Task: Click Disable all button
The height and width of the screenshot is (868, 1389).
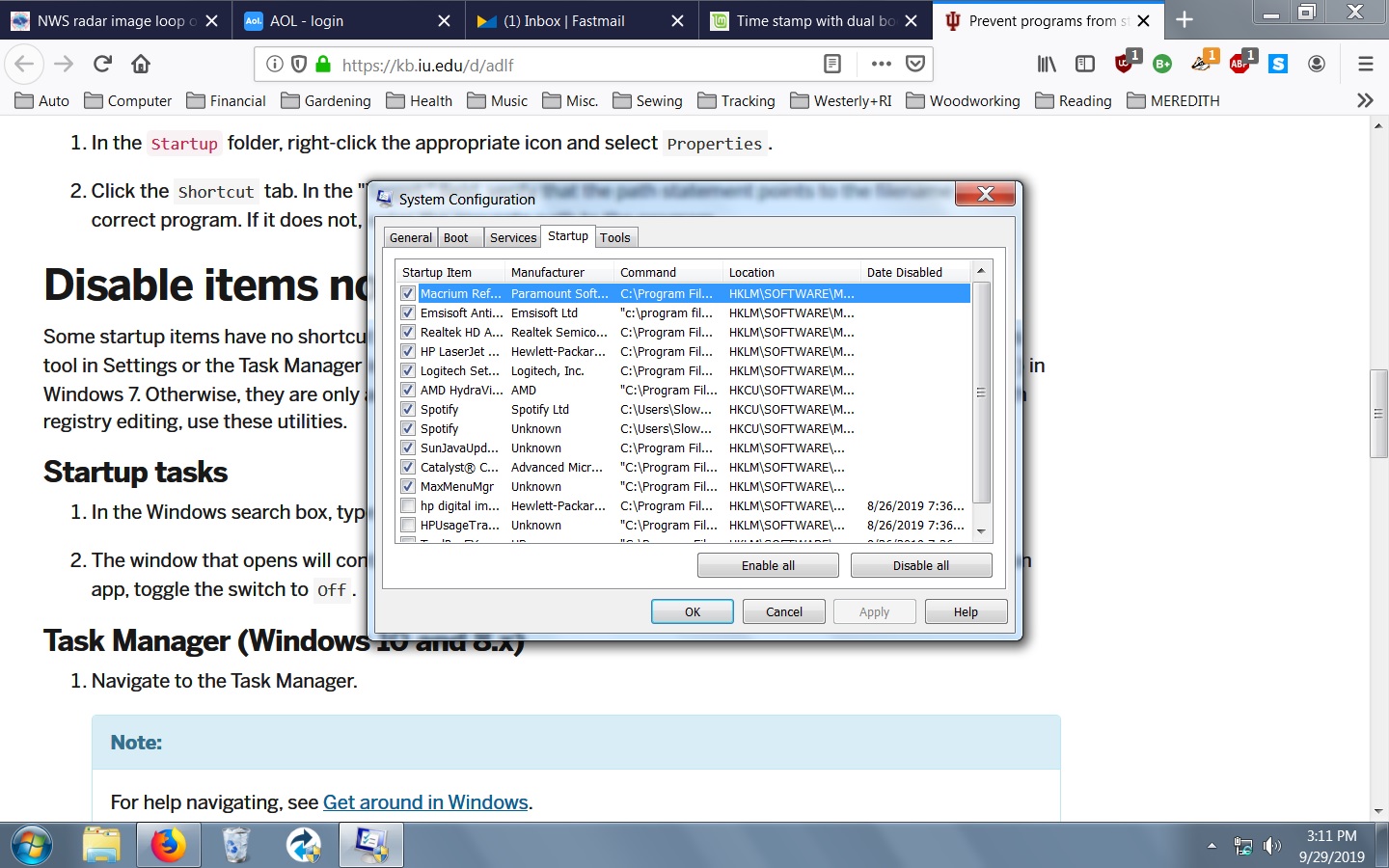Action: pyautogui.click(x=921, y=565)
